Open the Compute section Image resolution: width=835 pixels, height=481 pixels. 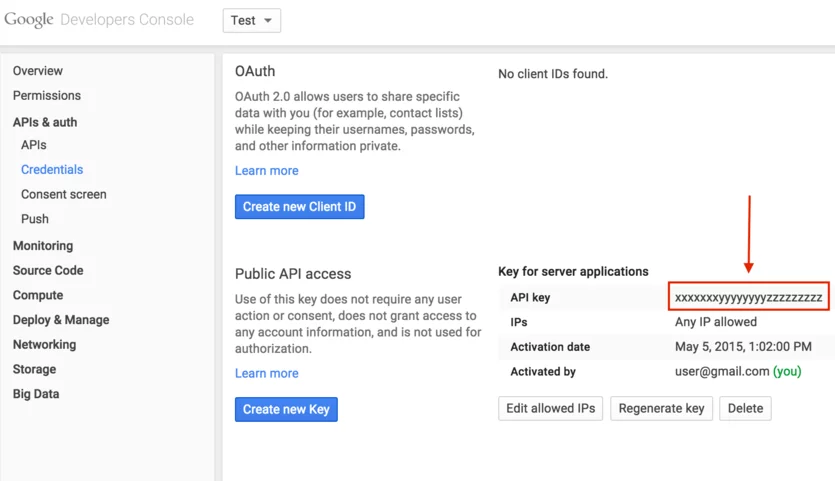[x=38, y=295]
